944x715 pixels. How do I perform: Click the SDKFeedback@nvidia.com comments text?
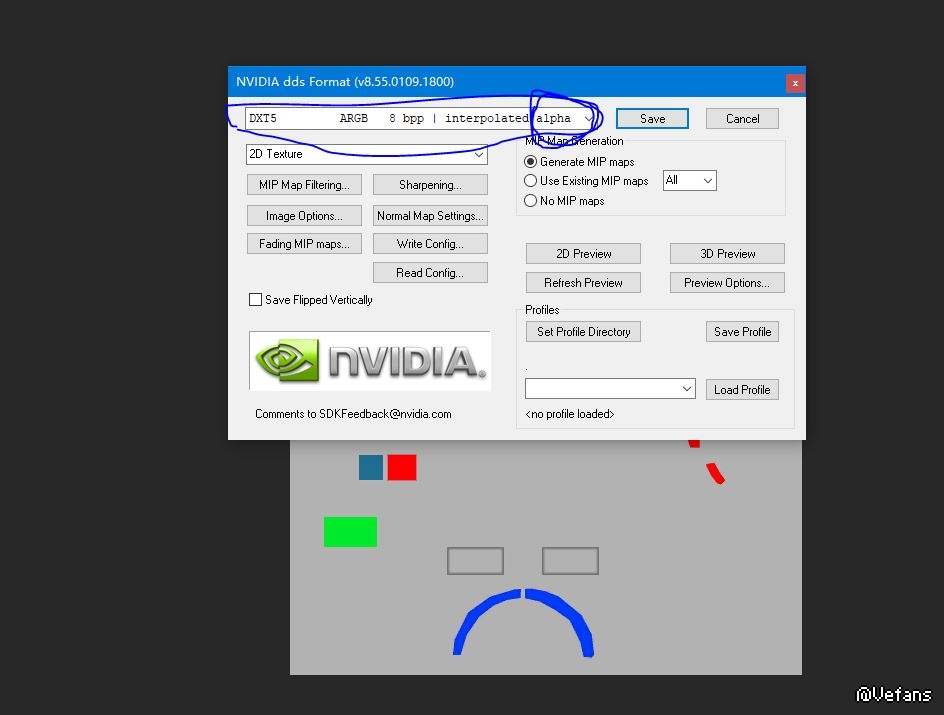(353, 414)
